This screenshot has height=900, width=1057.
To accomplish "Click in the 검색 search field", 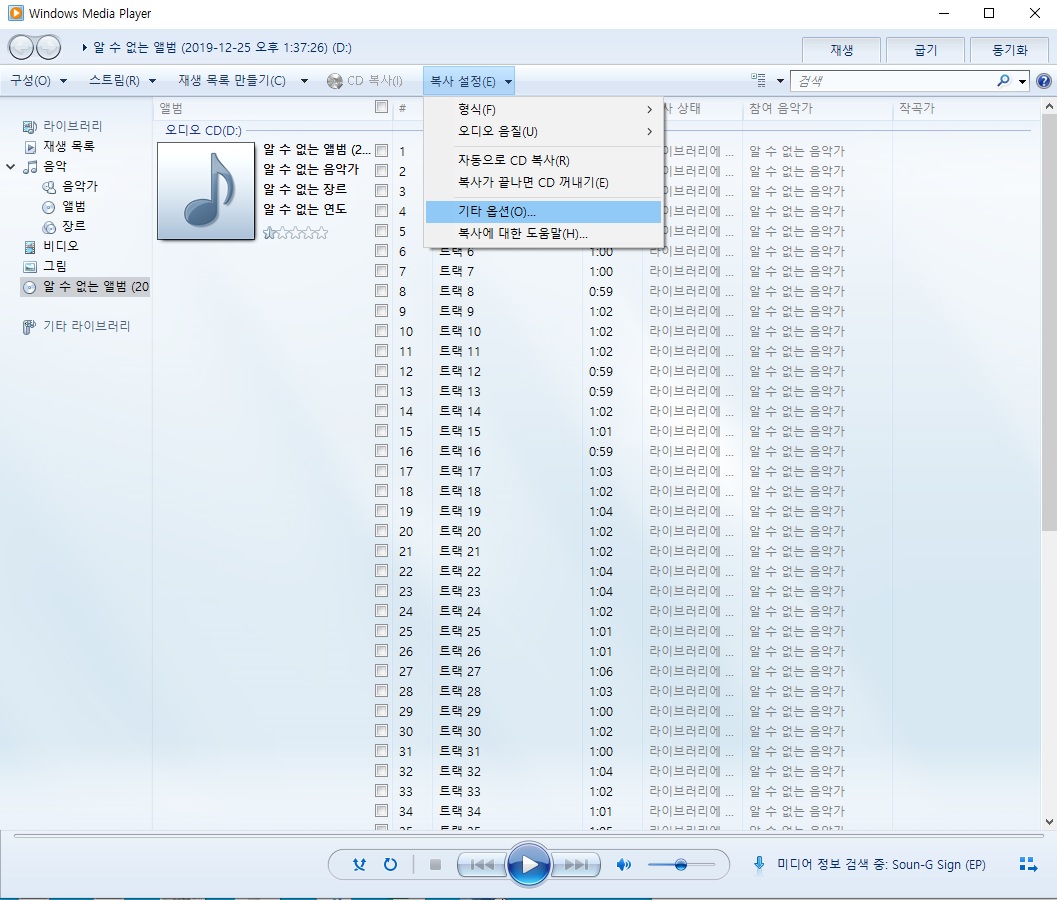I will tap(893, 81).
